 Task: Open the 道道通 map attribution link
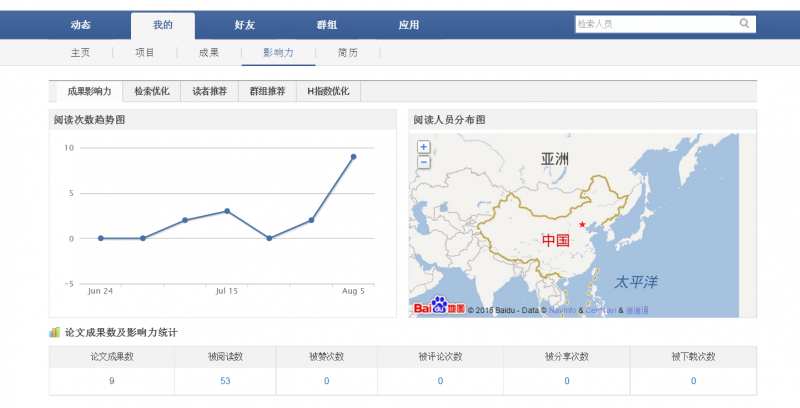point(637,310)
